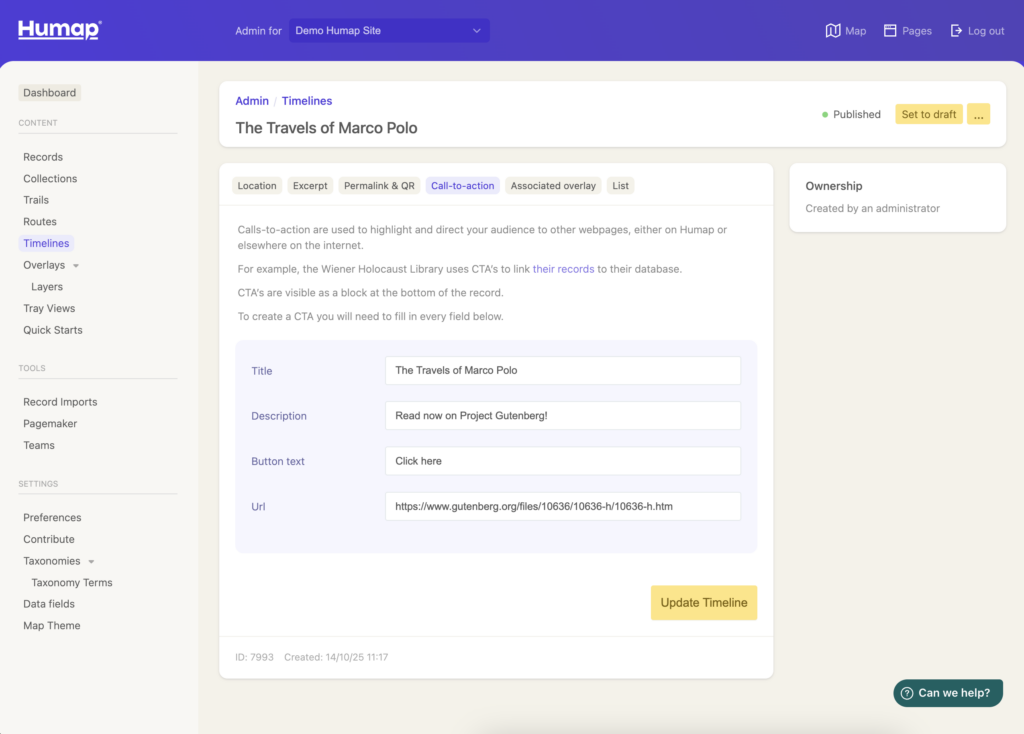Screen dimensions: 1024x734
Task: Expand the Taxonomies submenu arrow
Action: tap(92, 562)
